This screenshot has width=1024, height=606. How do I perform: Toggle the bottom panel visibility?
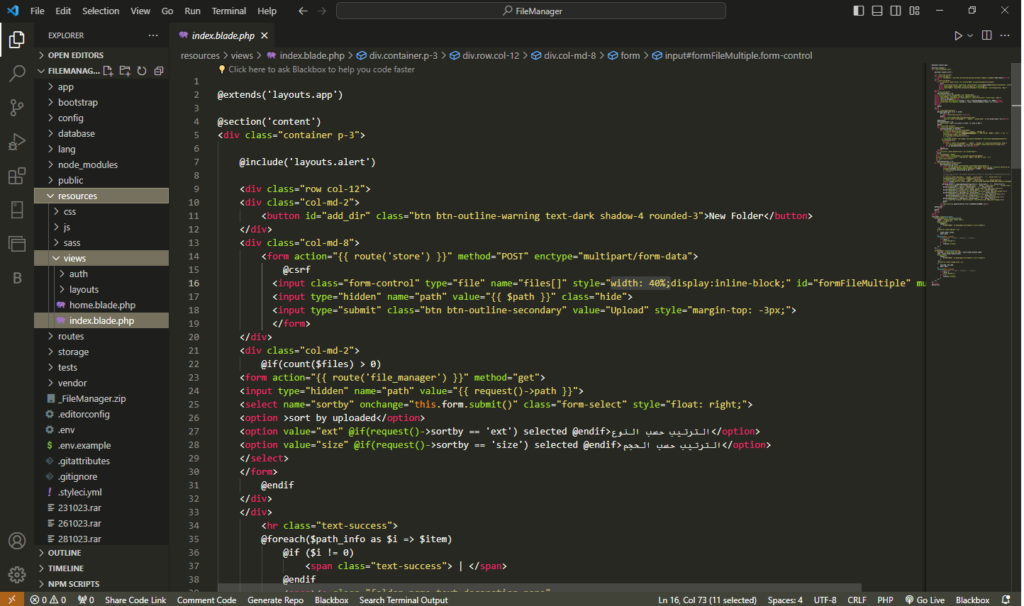(x=877, y=9)
